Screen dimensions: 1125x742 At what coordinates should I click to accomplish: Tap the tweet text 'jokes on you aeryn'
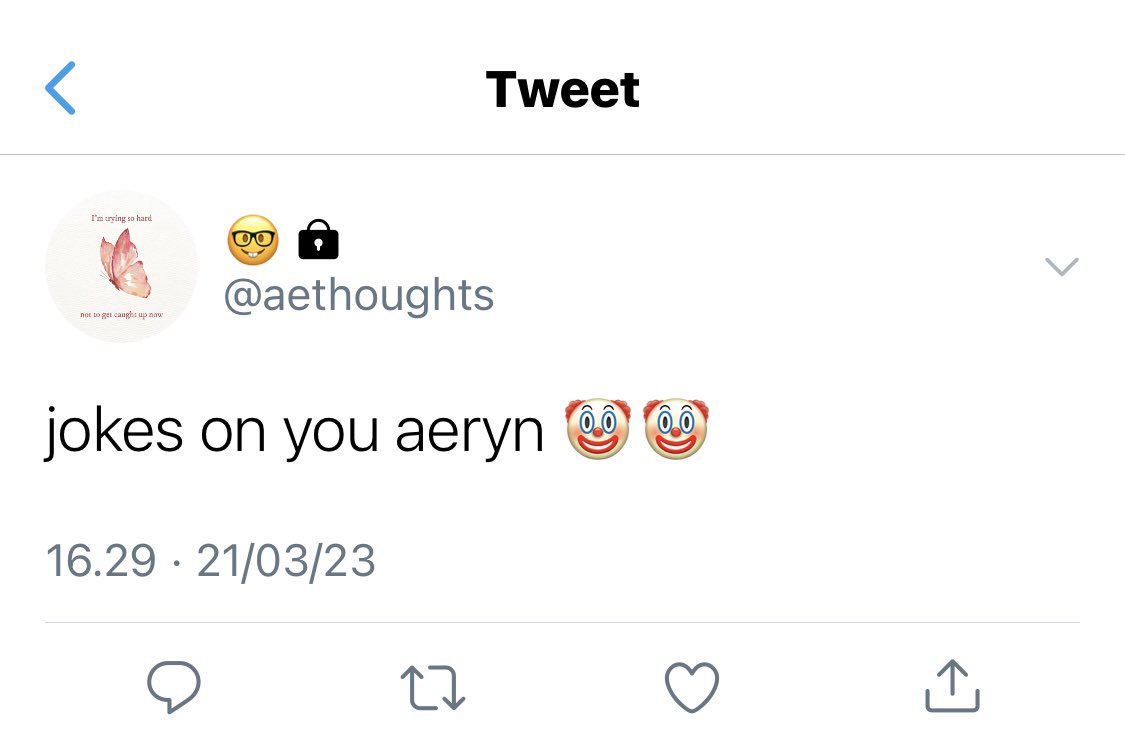coord(294,433)
